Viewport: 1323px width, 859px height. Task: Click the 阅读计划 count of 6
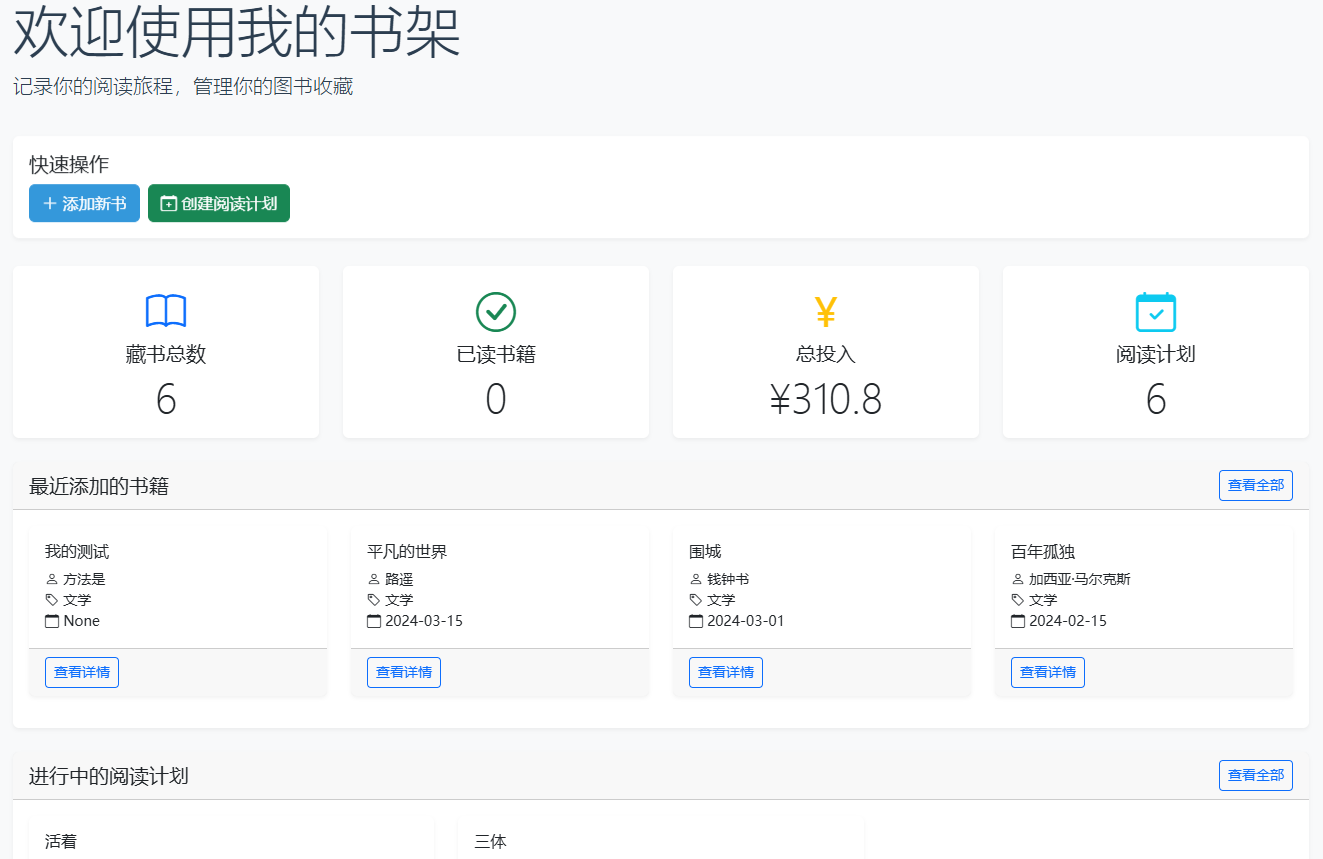1156,399
